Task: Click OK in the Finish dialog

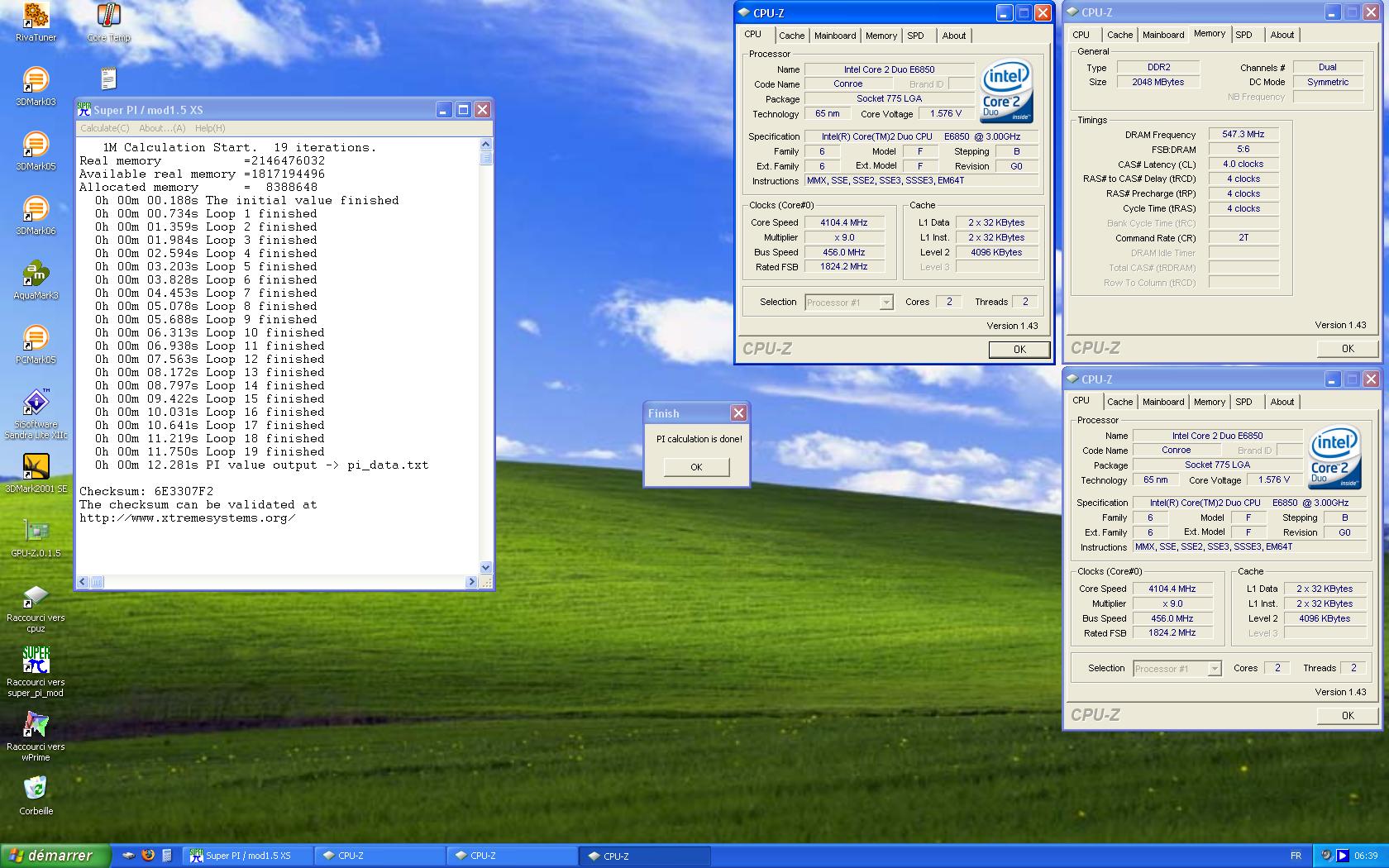Action: click(696, 467)
